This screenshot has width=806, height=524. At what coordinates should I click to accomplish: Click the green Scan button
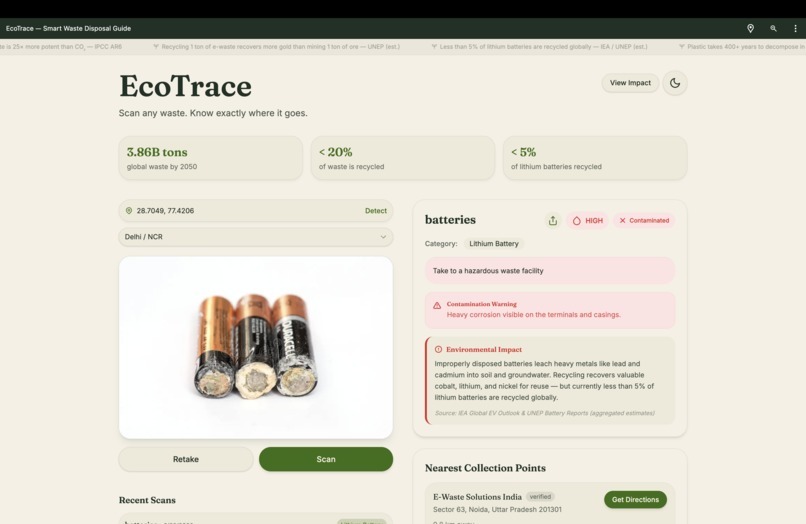[x=326, y=459]
